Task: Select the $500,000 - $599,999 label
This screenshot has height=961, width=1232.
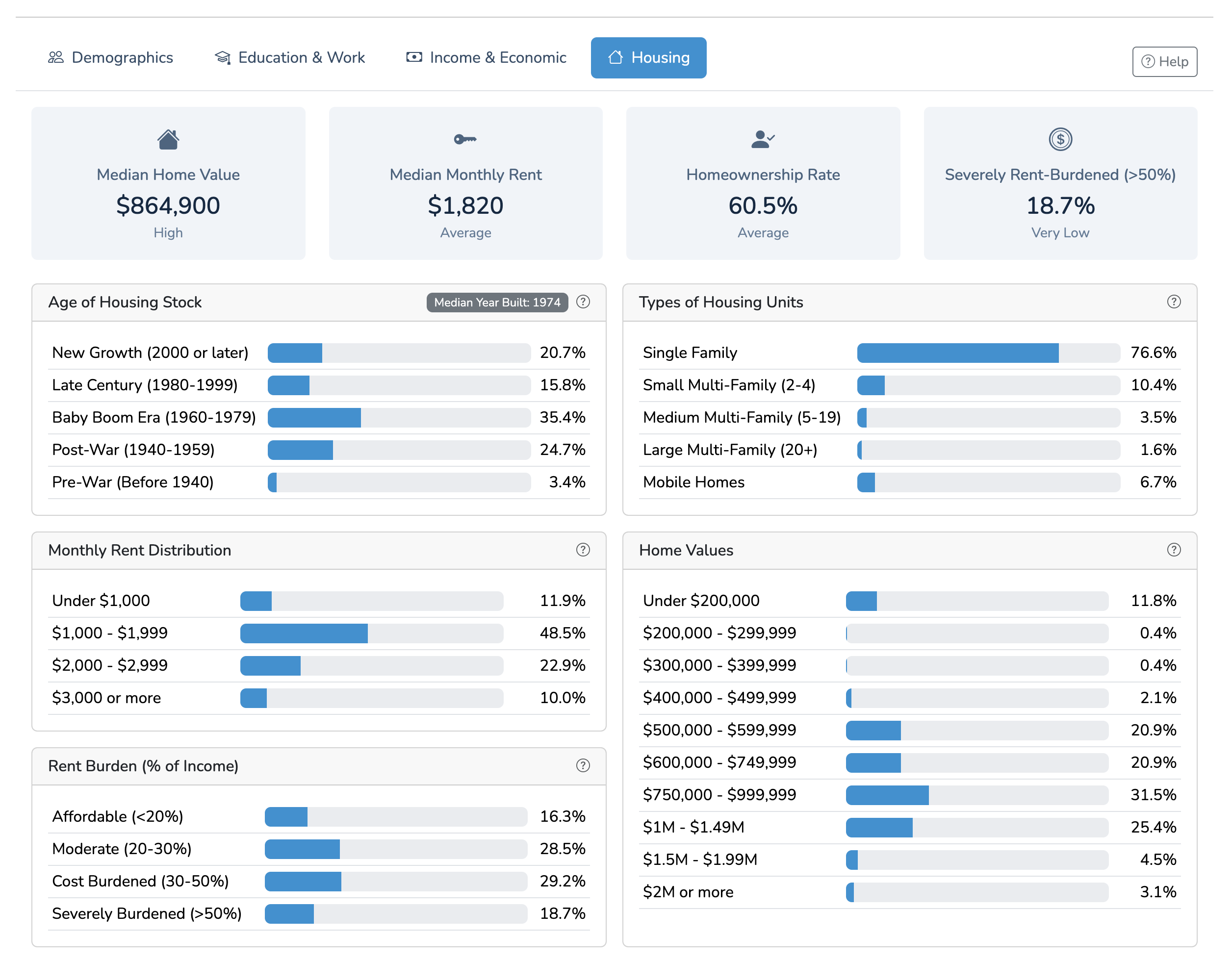Action: point(719,731)
